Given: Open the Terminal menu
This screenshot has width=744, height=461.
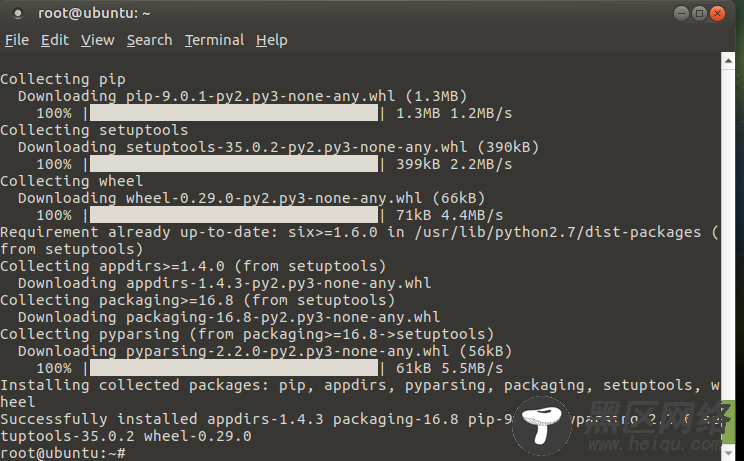Looking at the screenshot, I should click(x=214, y=40).
